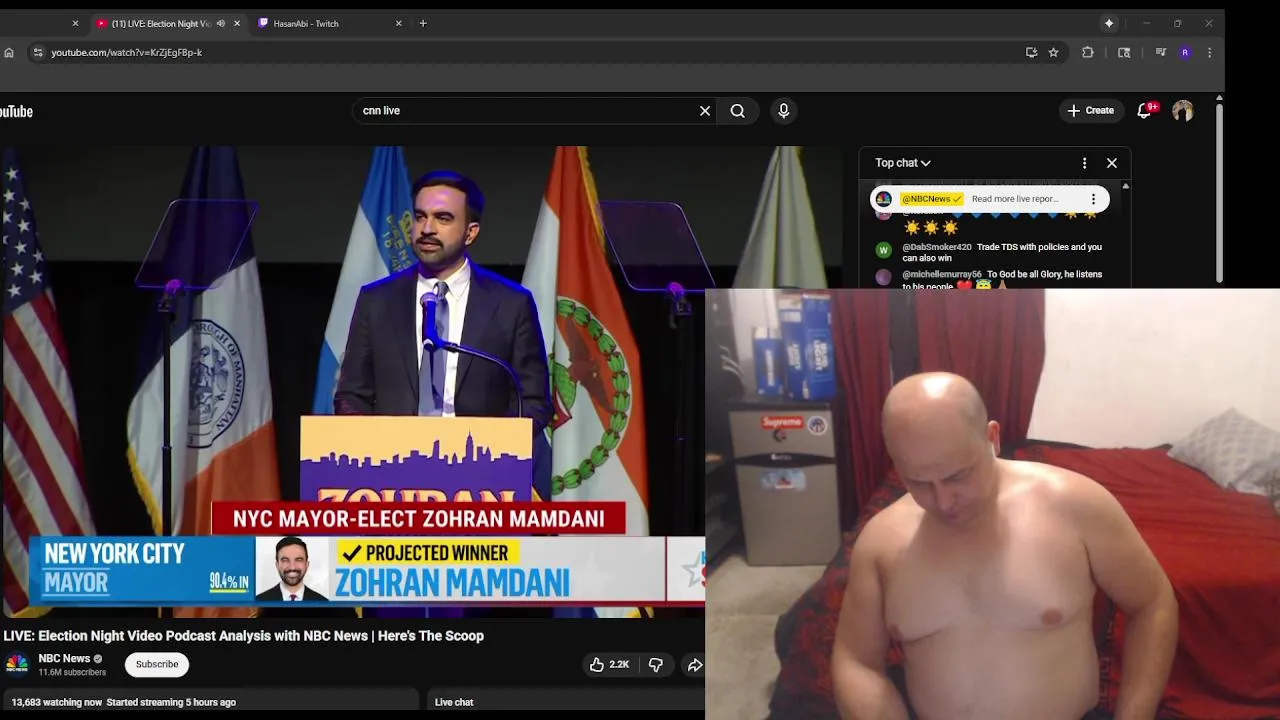Subscribe to NBC News
This screenshot has width=1280, height=720.
[157, 664]
